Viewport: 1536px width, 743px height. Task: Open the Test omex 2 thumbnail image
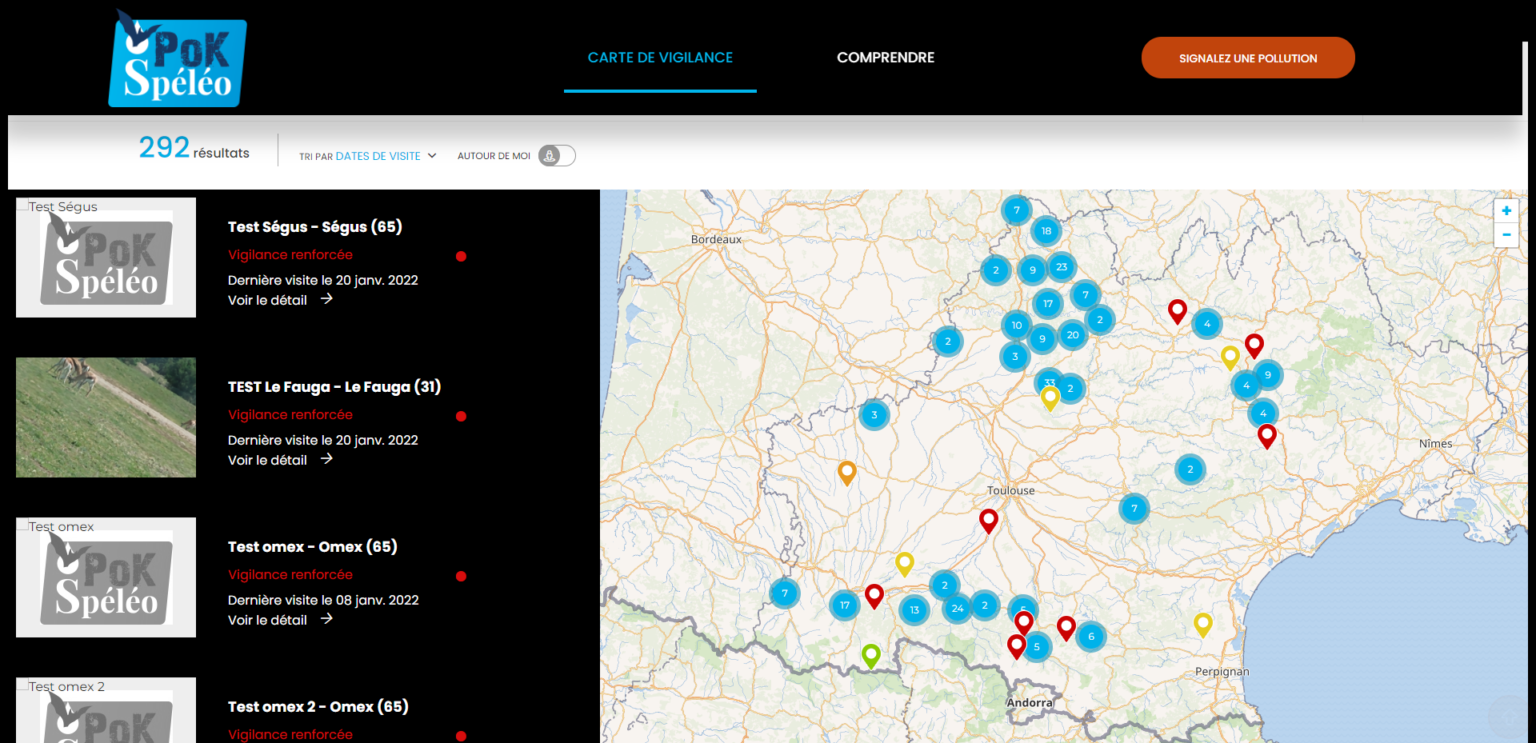click(x=106, y=711)
